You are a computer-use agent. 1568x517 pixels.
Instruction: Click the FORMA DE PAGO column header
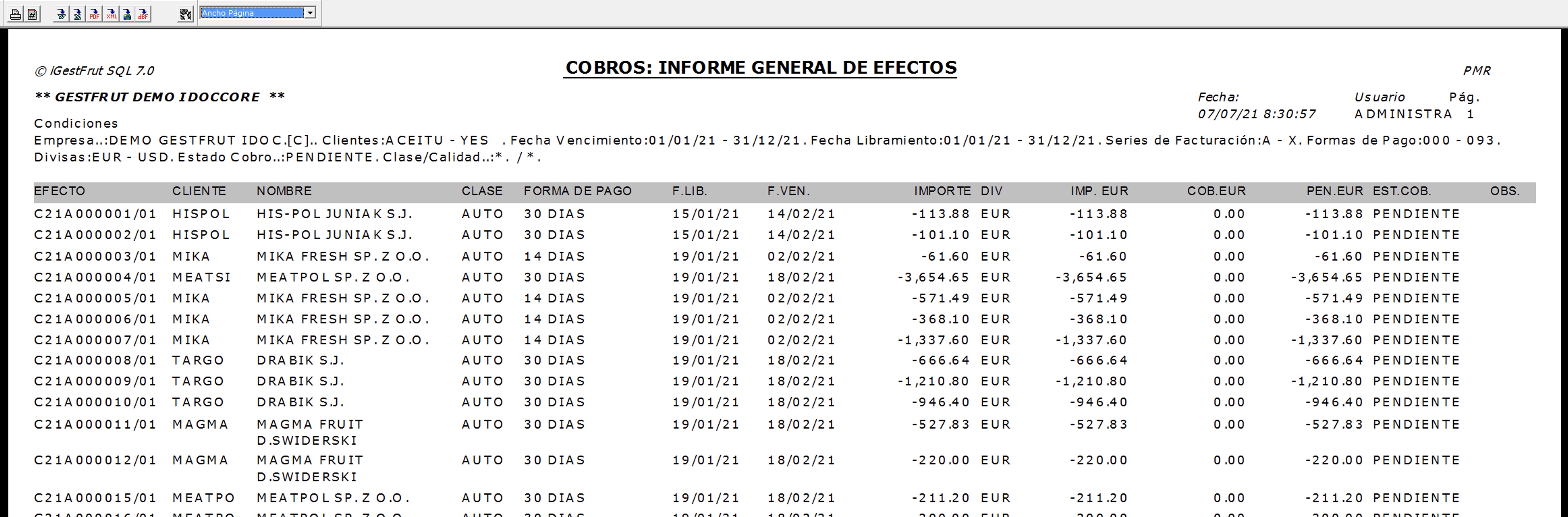tap(577, 191)
